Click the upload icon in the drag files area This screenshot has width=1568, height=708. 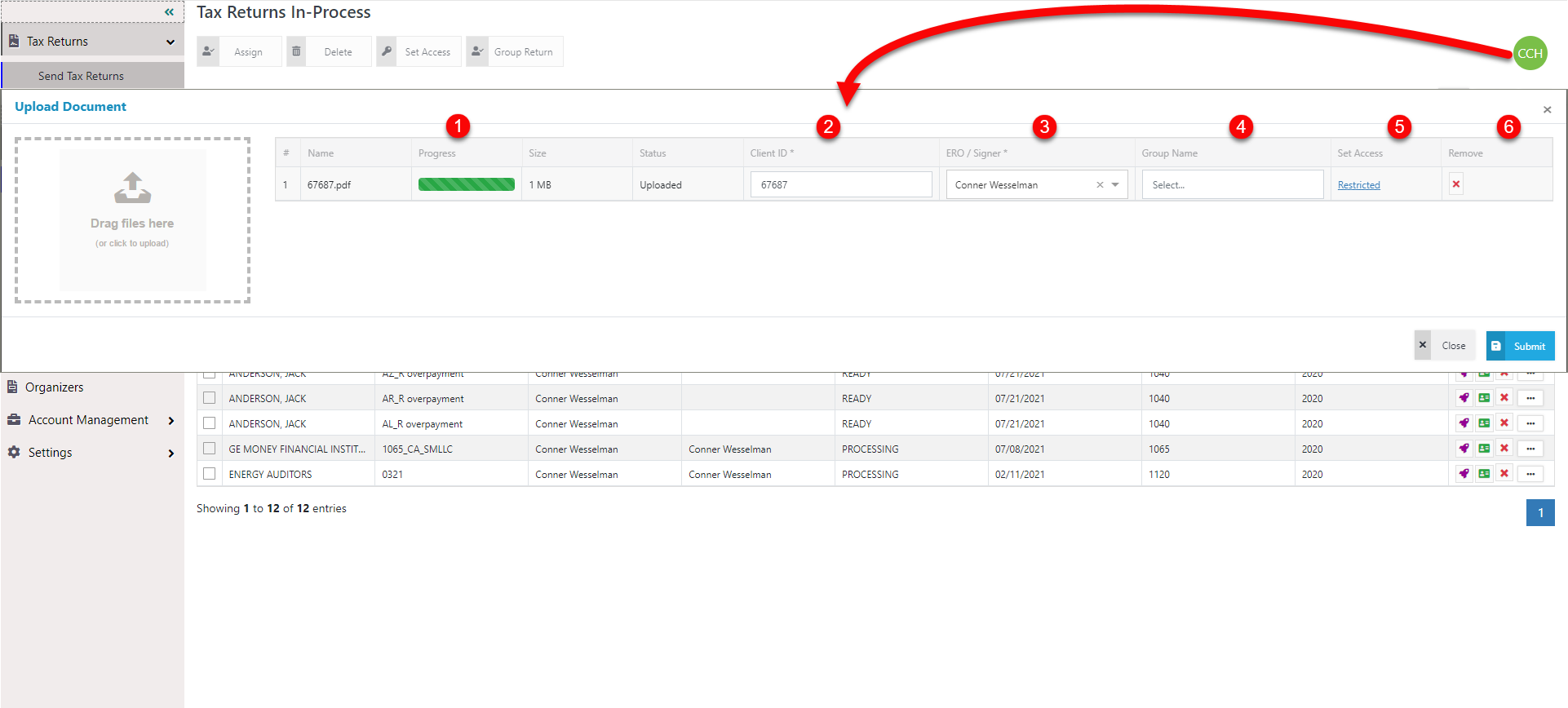click(x=132, y=188)
